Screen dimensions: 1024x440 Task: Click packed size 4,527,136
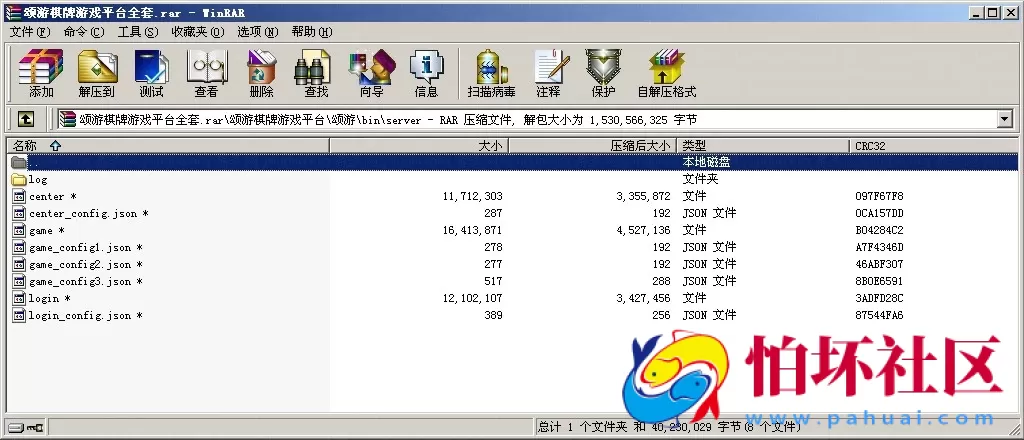click(x=643, y=230)
